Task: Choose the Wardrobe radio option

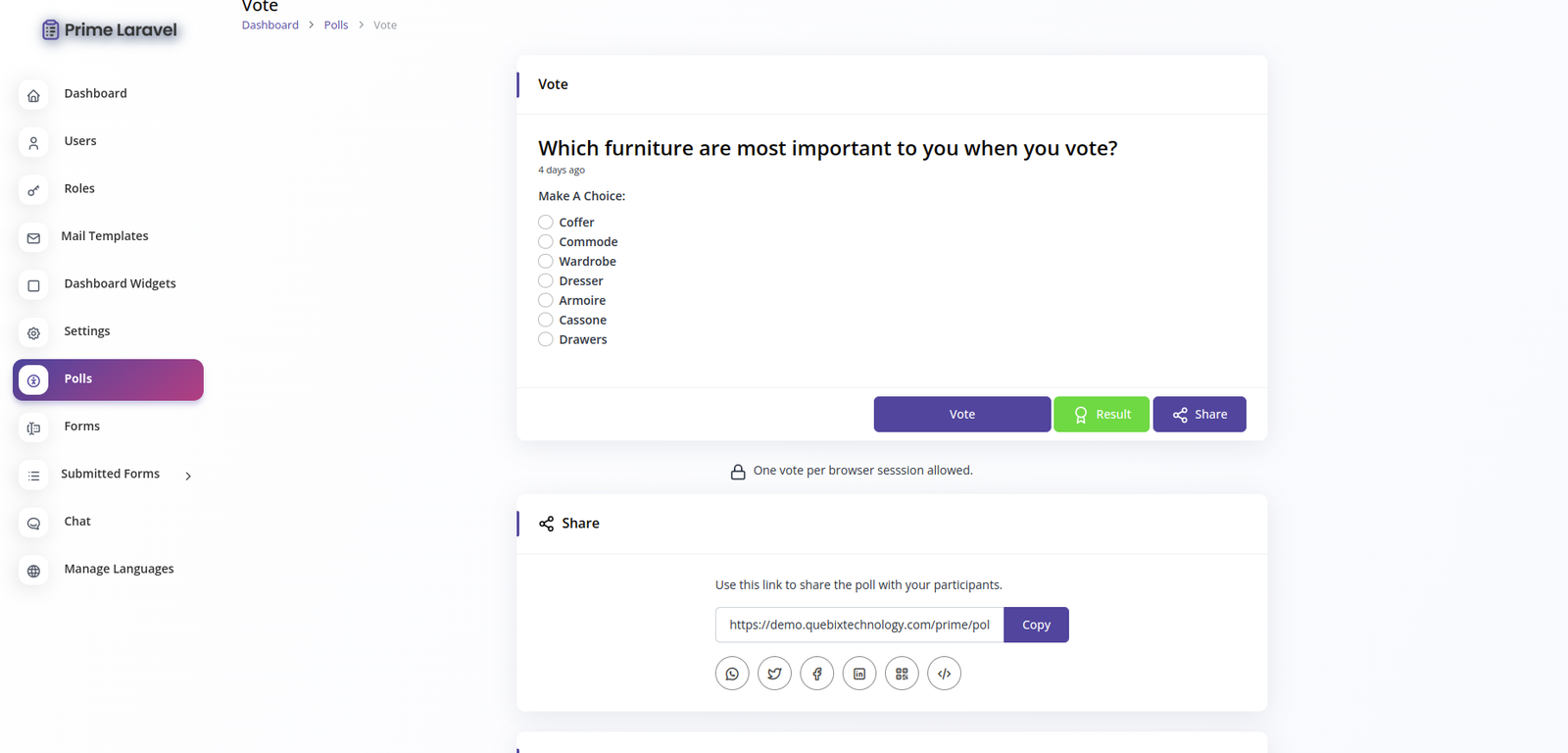Action: (546, 262)
